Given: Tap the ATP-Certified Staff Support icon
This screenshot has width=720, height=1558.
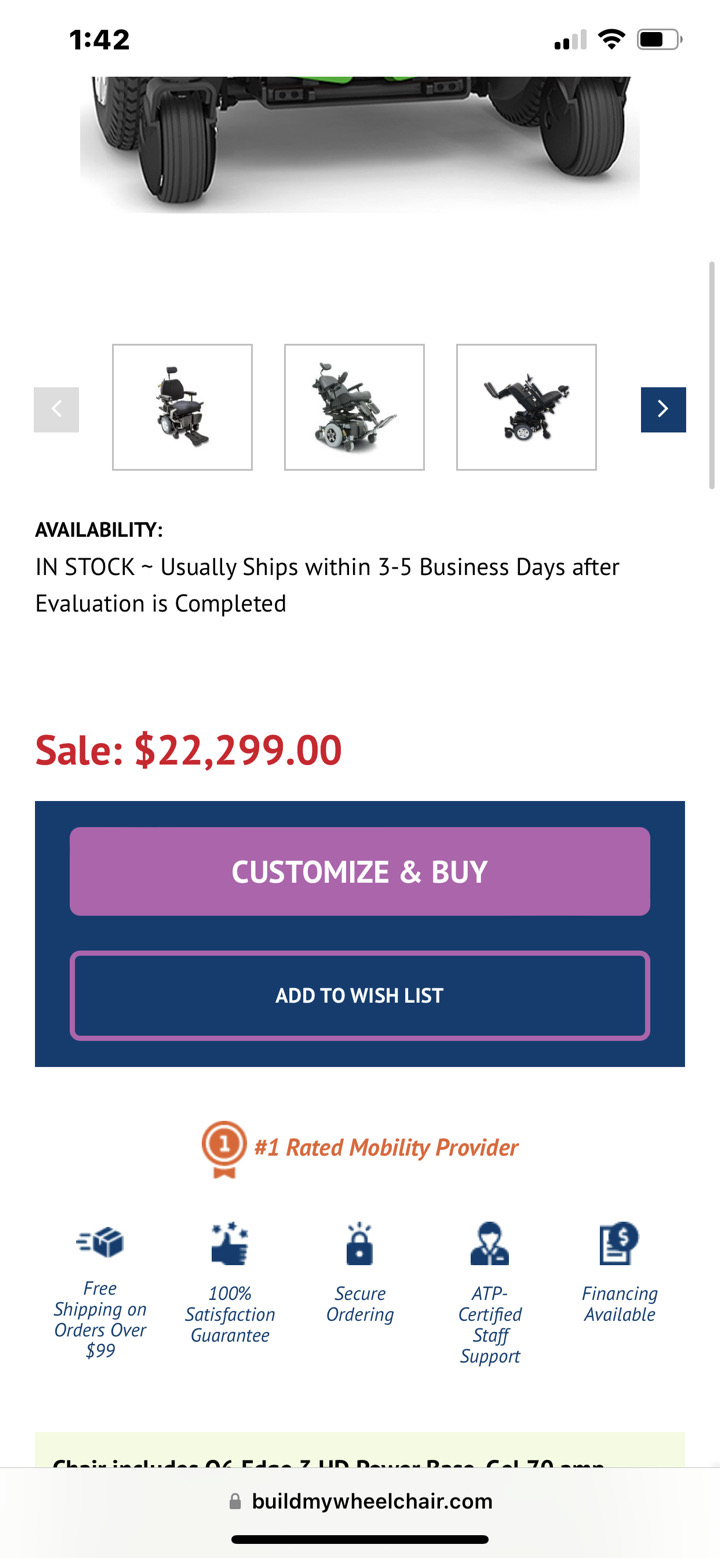Looking at the screenshot, I should [489, 1243].
